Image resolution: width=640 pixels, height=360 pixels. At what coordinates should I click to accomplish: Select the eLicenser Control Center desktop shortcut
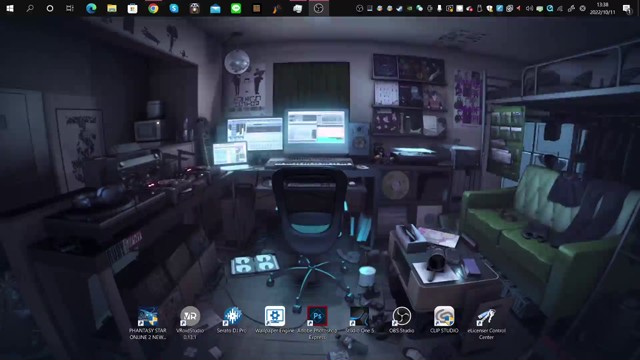tap(487, 322)
